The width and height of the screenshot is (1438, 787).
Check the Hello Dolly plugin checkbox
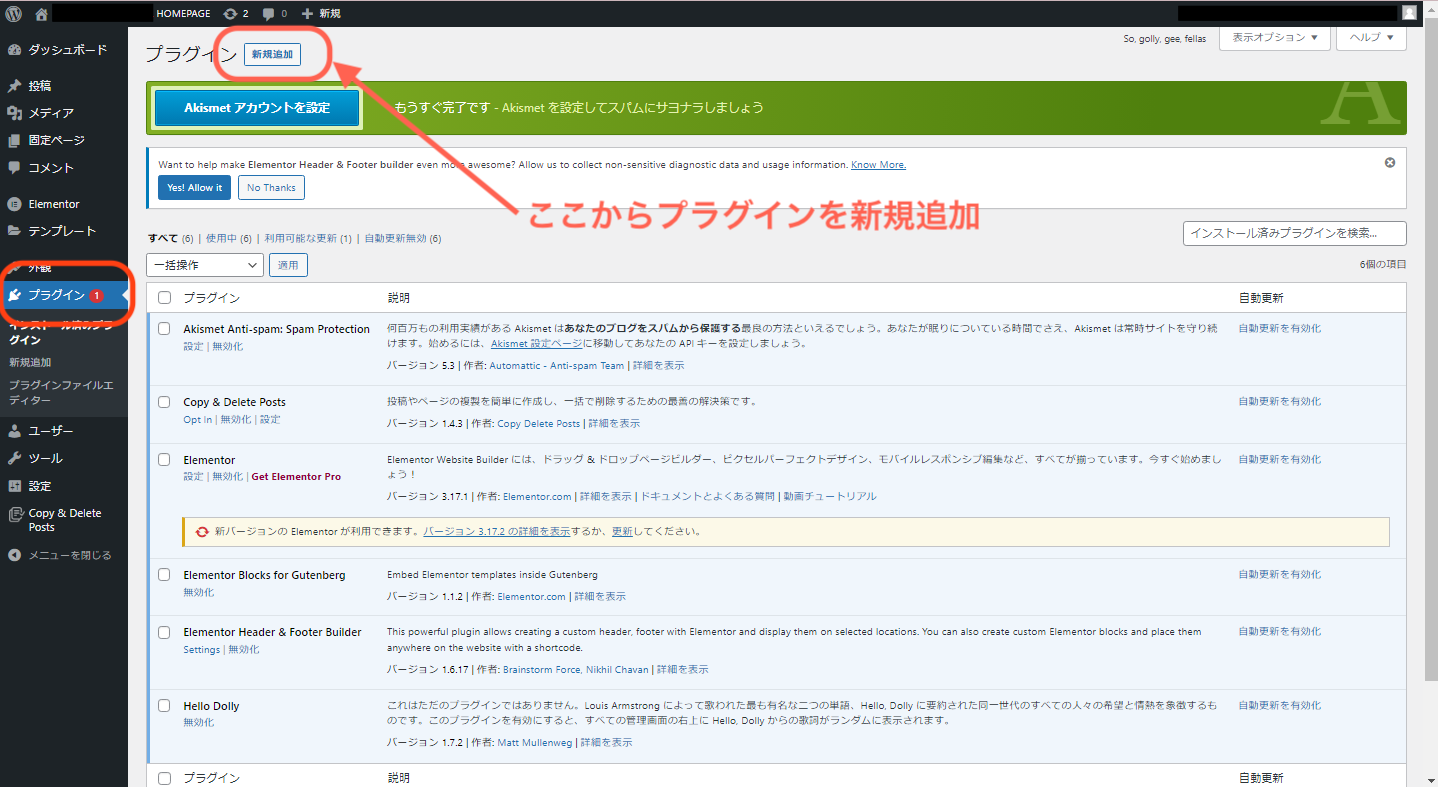[164, 706]
